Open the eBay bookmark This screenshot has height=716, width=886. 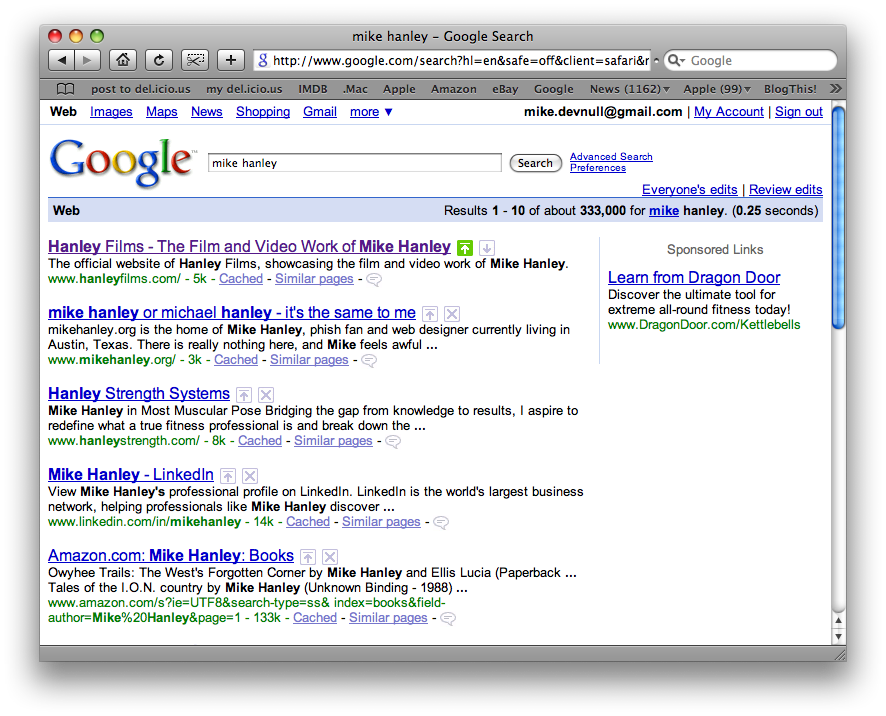(x=505, y=89)
